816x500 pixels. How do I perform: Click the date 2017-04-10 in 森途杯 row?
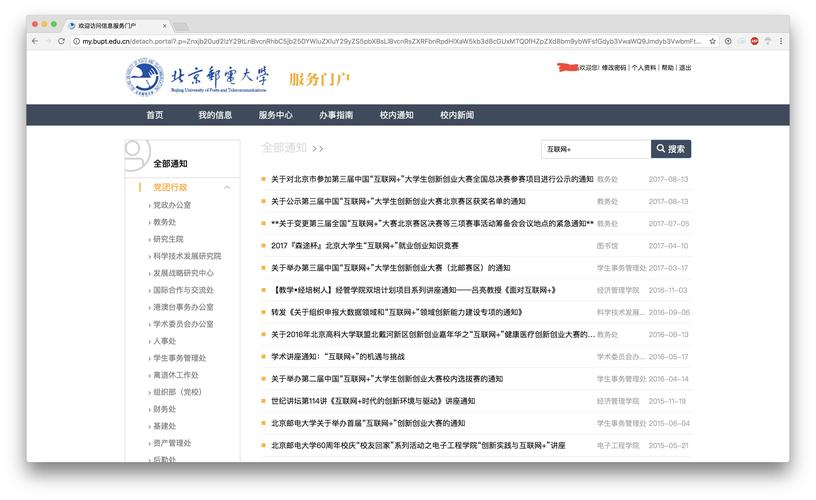click(x=668, y=246)
